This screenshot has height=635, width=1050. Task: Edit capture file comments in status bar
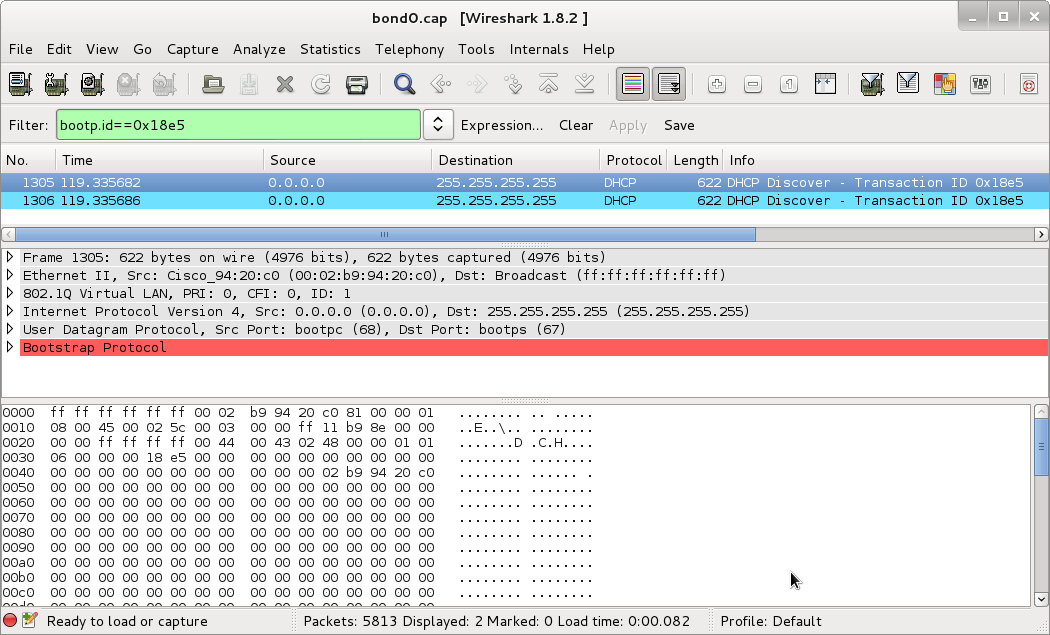click(x=29, y=621)
